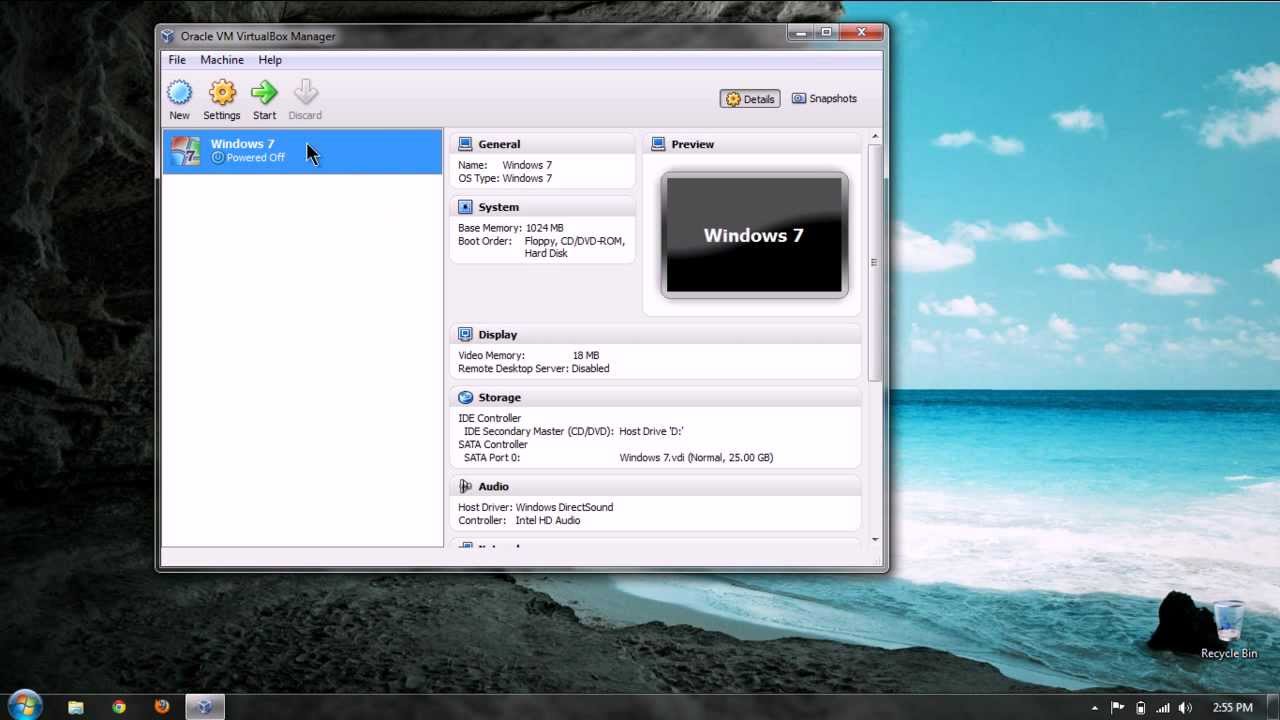Image resolution: width=1280 pixels, height=720 pixels.
Task: Click the Storage section header
Action: click(x=656, y=397)
